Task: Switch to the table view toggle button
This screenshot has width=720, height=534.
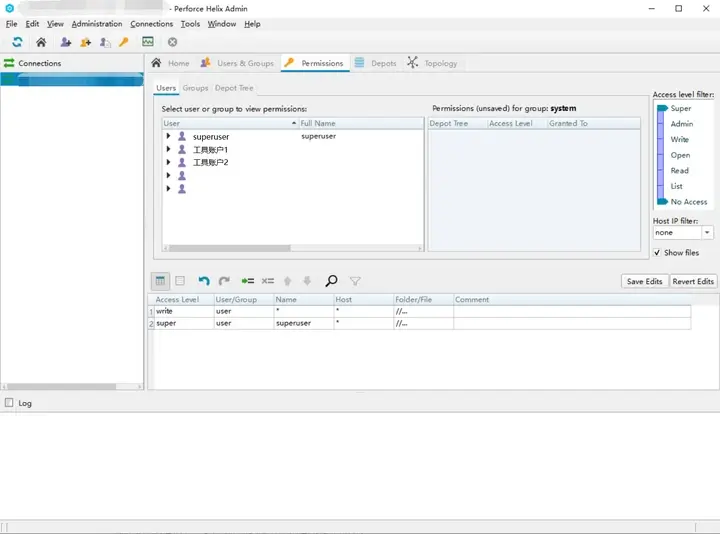Action: coord(160,281)
